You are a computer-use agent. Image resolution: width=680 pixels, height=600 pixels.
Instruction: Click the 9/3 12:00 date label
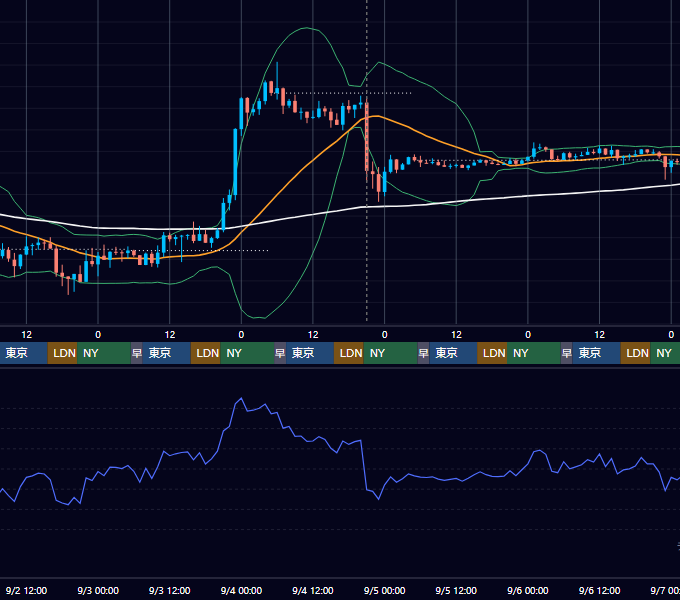tap(170, 590)
